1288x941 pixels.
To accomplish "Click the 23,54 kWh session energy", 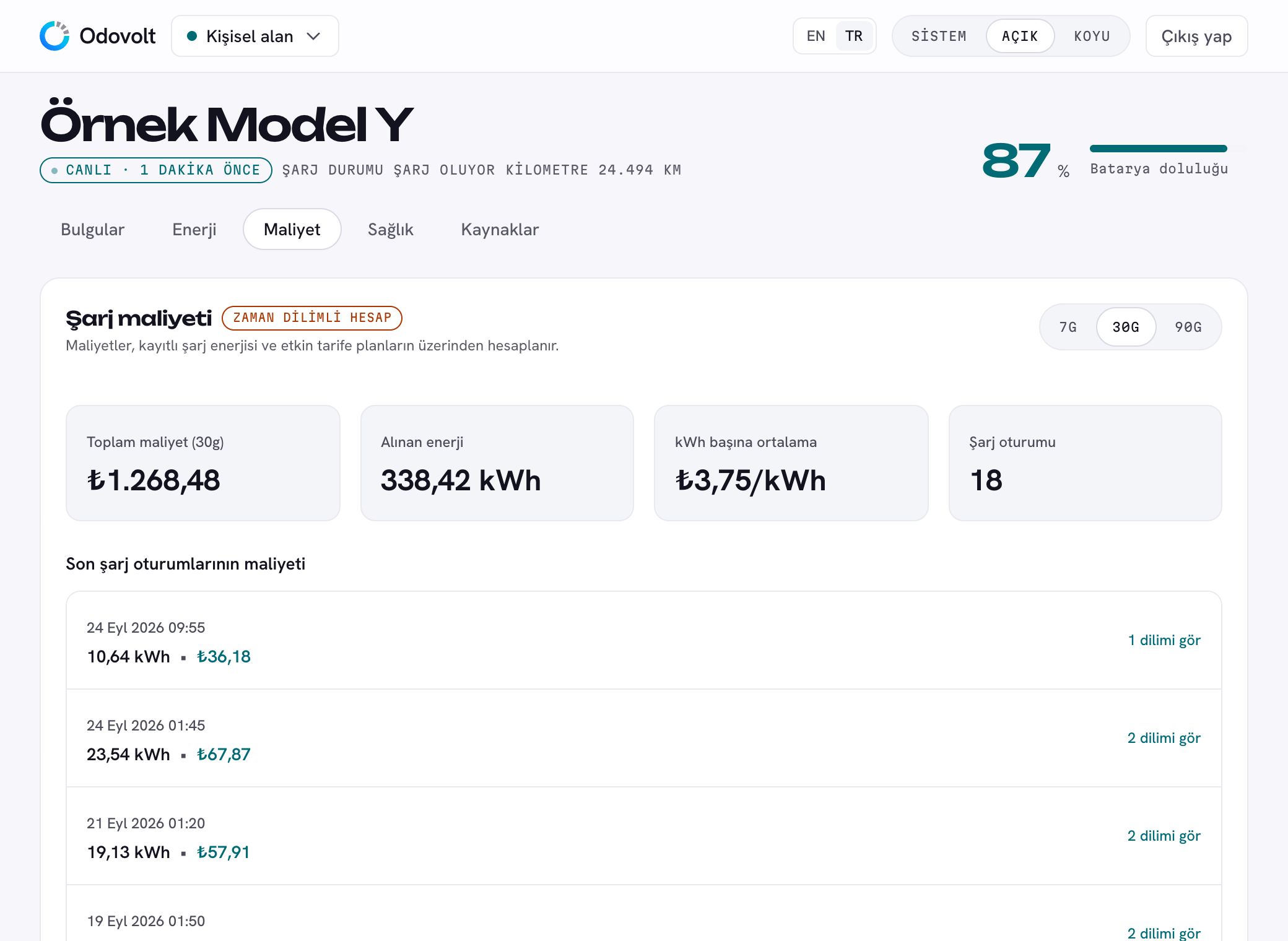I will [128, 754].
